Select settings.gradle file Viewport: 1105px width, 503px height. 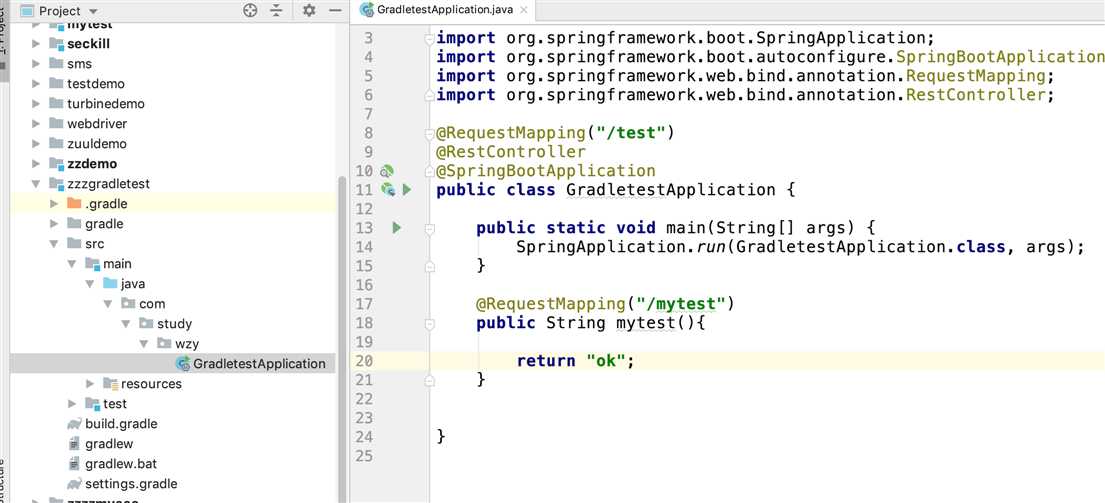point(131,484)
